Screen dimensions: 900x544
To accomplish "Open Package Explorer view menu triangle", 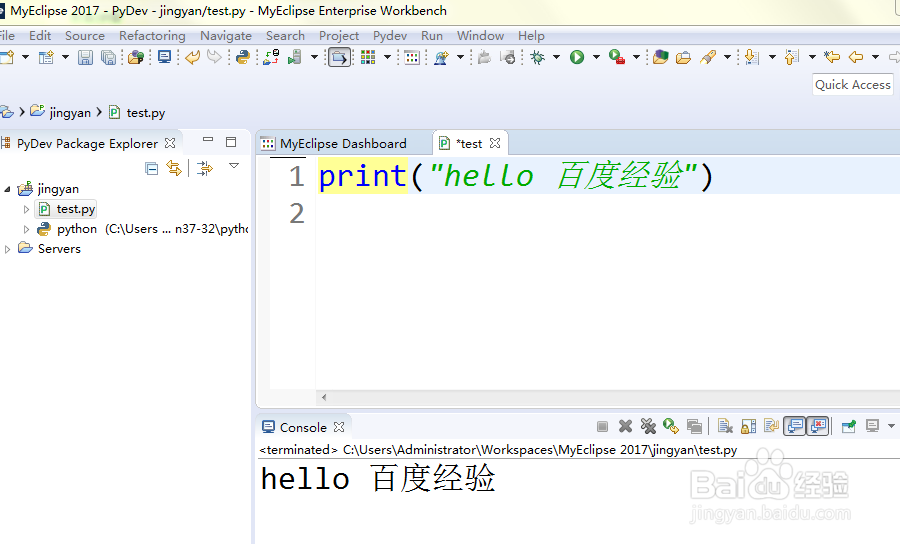I will tap(234, 166).
